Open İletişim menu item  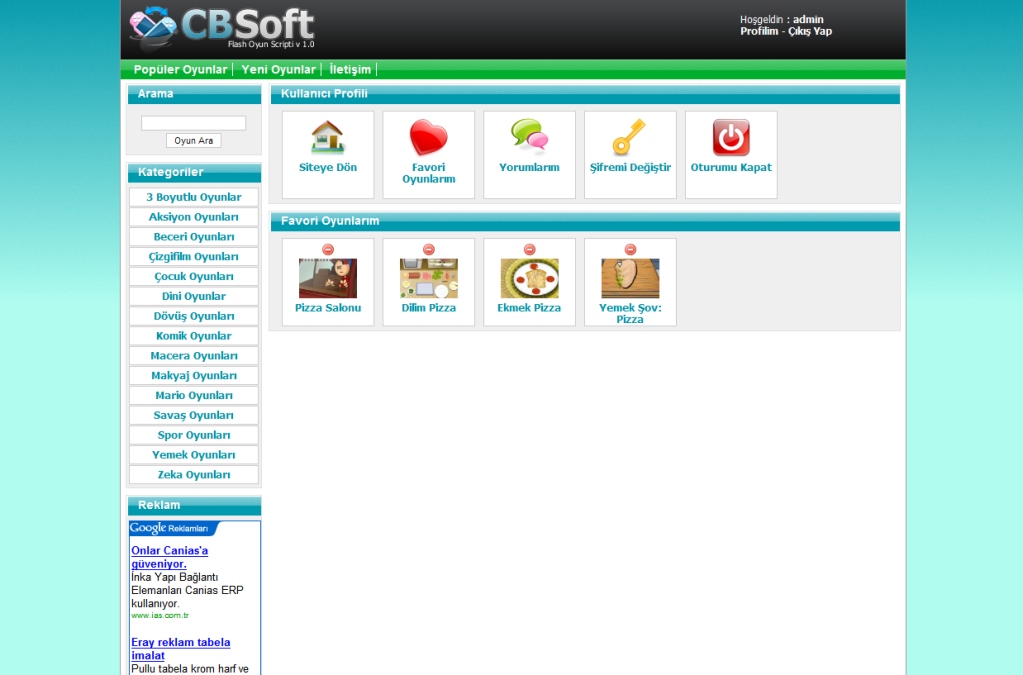tap(350, 69)
